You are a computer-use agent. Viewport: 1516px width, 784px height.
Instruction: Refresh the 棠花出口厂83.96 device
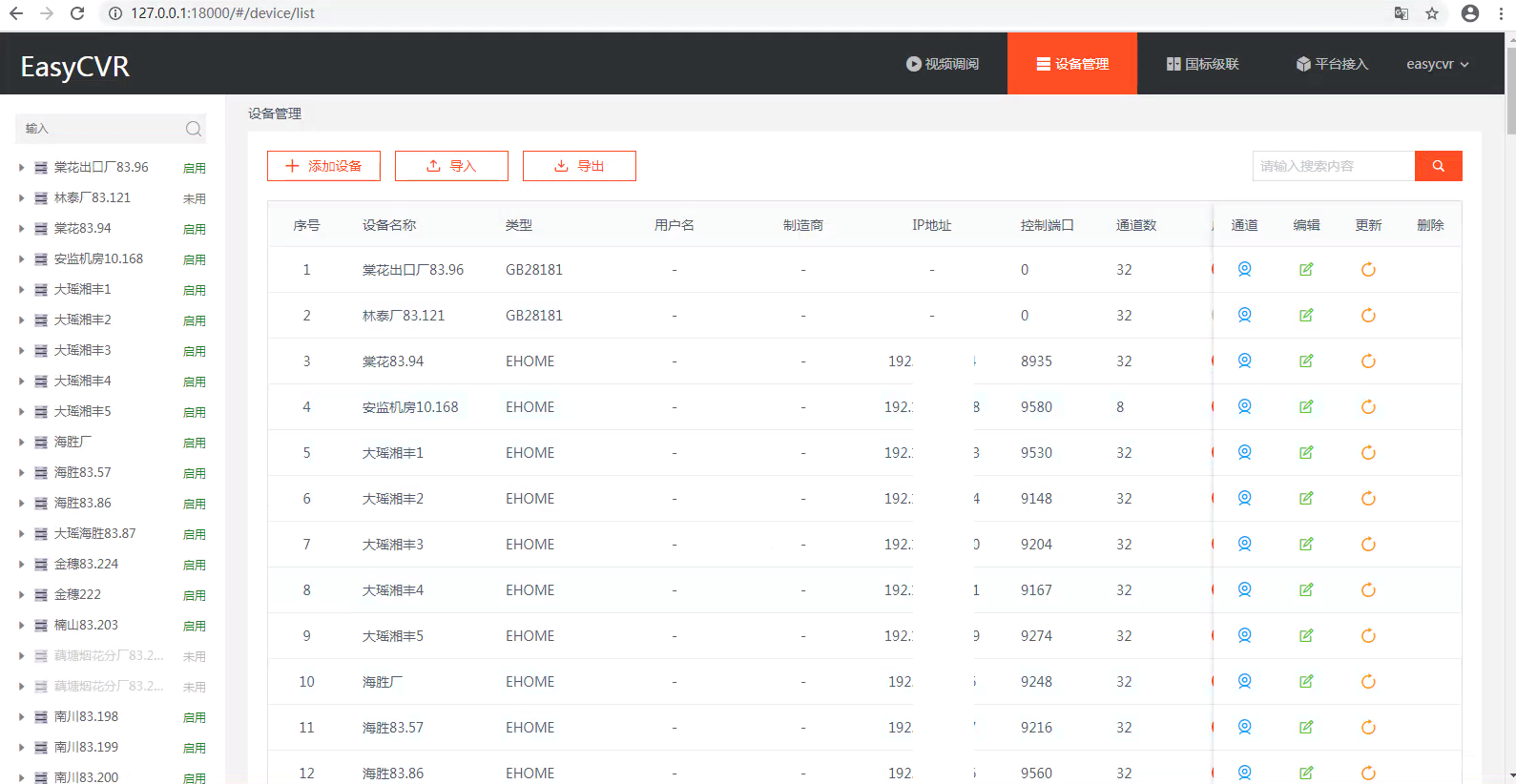click(1368, 269)
